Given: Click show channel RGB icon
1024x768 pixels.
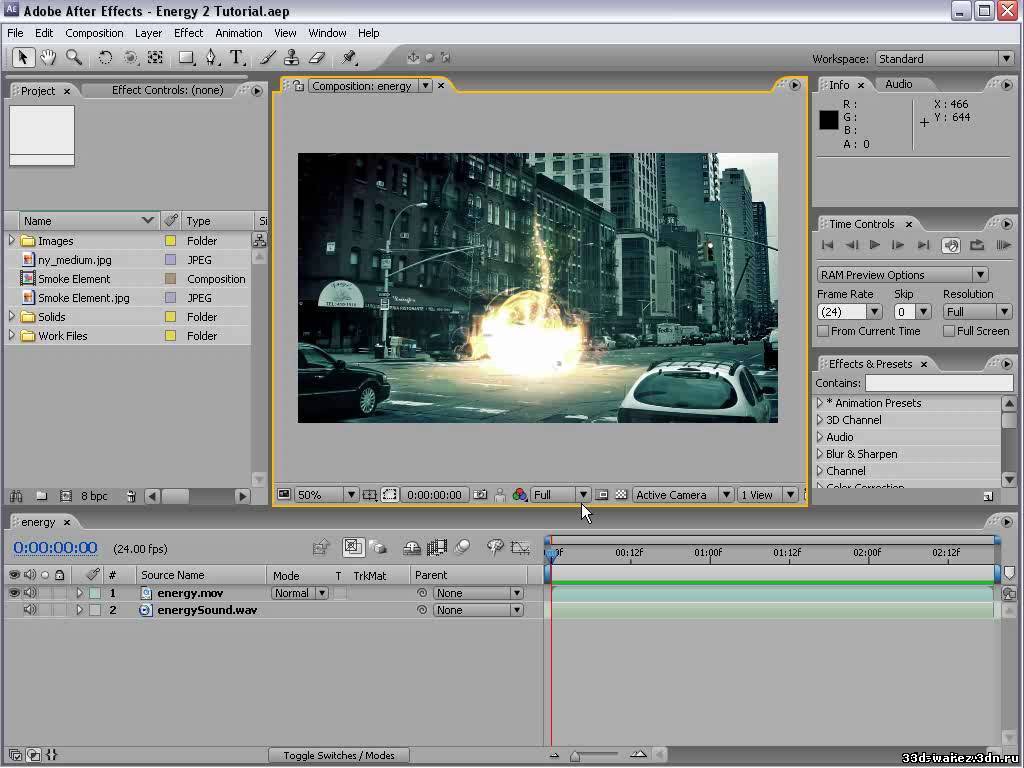Looking at the screenshot, I should [x=520, y=495].
